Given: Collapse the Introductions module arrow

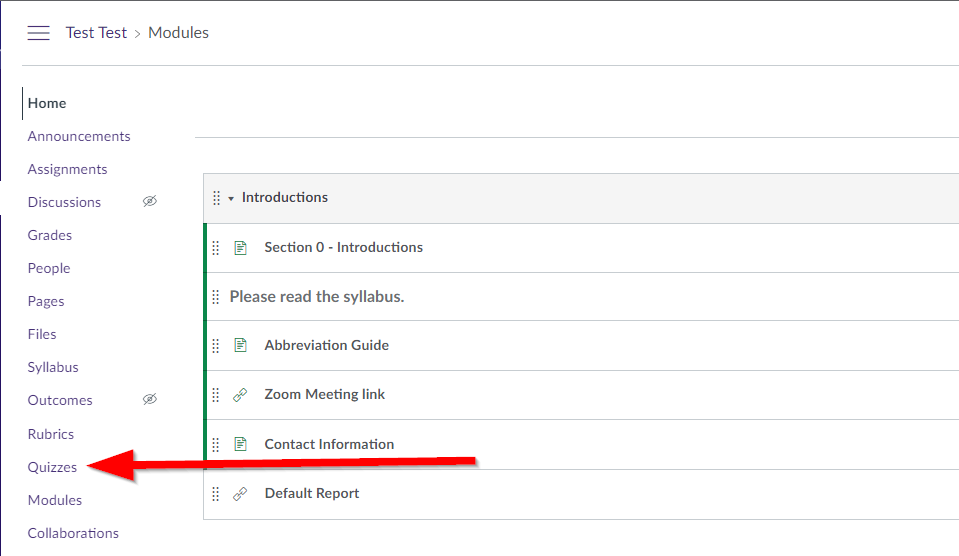Looking at the screenshot, I should [x=231, y=199].
